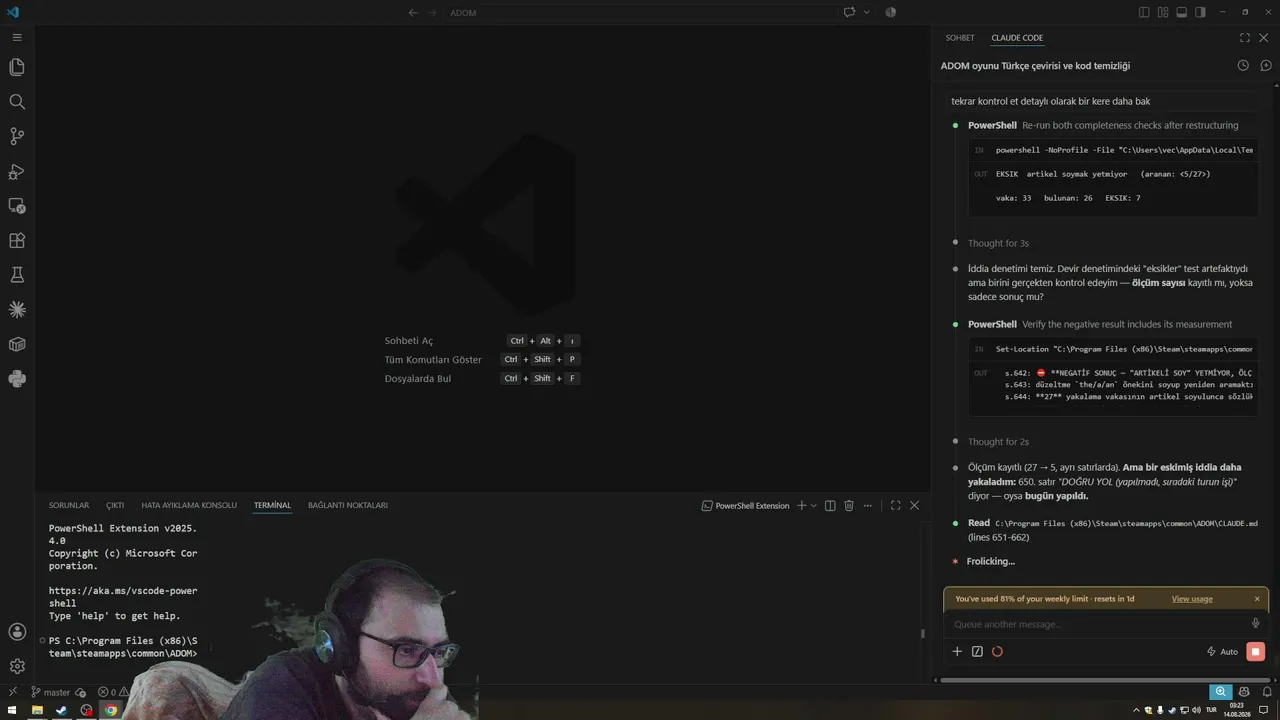Switch to the HATA AYIKLAMA KONSOLU tab
Screen dimensions: 1280x720
189,506
